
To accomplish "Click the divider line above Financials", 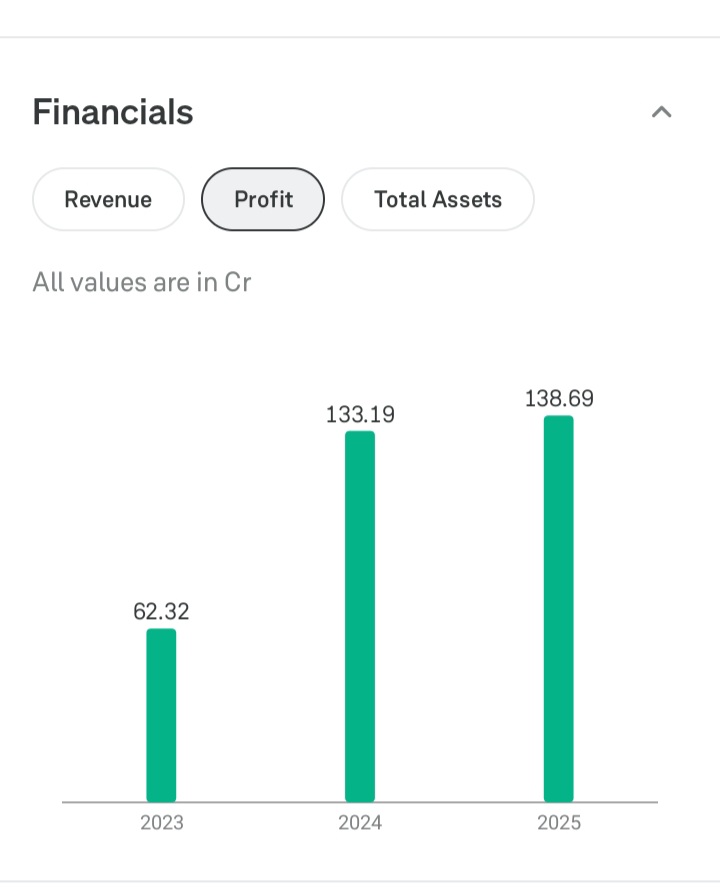I will click(x=360, y=37).
